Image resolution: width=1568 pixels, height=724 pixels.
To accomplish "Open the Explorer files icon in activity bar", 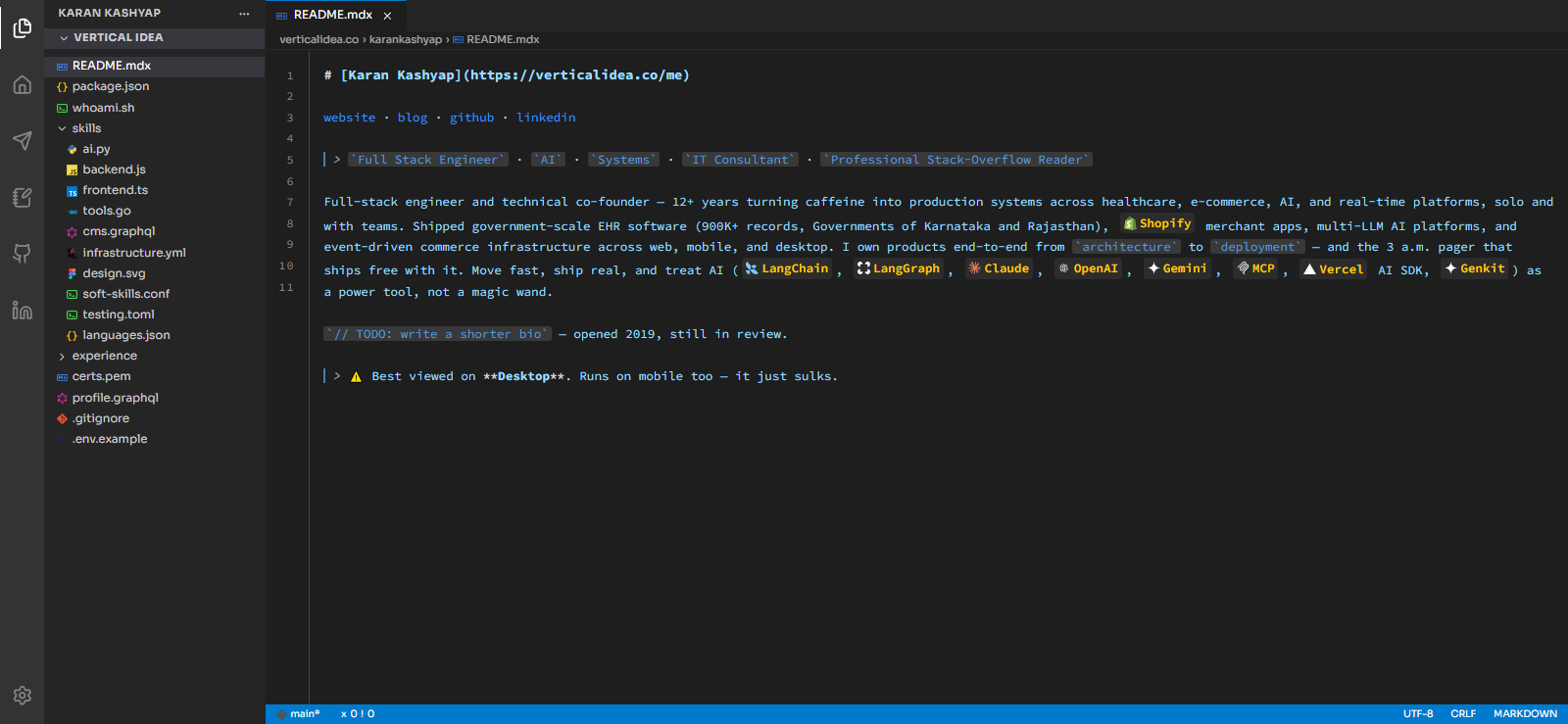I will tap(22, 28).
